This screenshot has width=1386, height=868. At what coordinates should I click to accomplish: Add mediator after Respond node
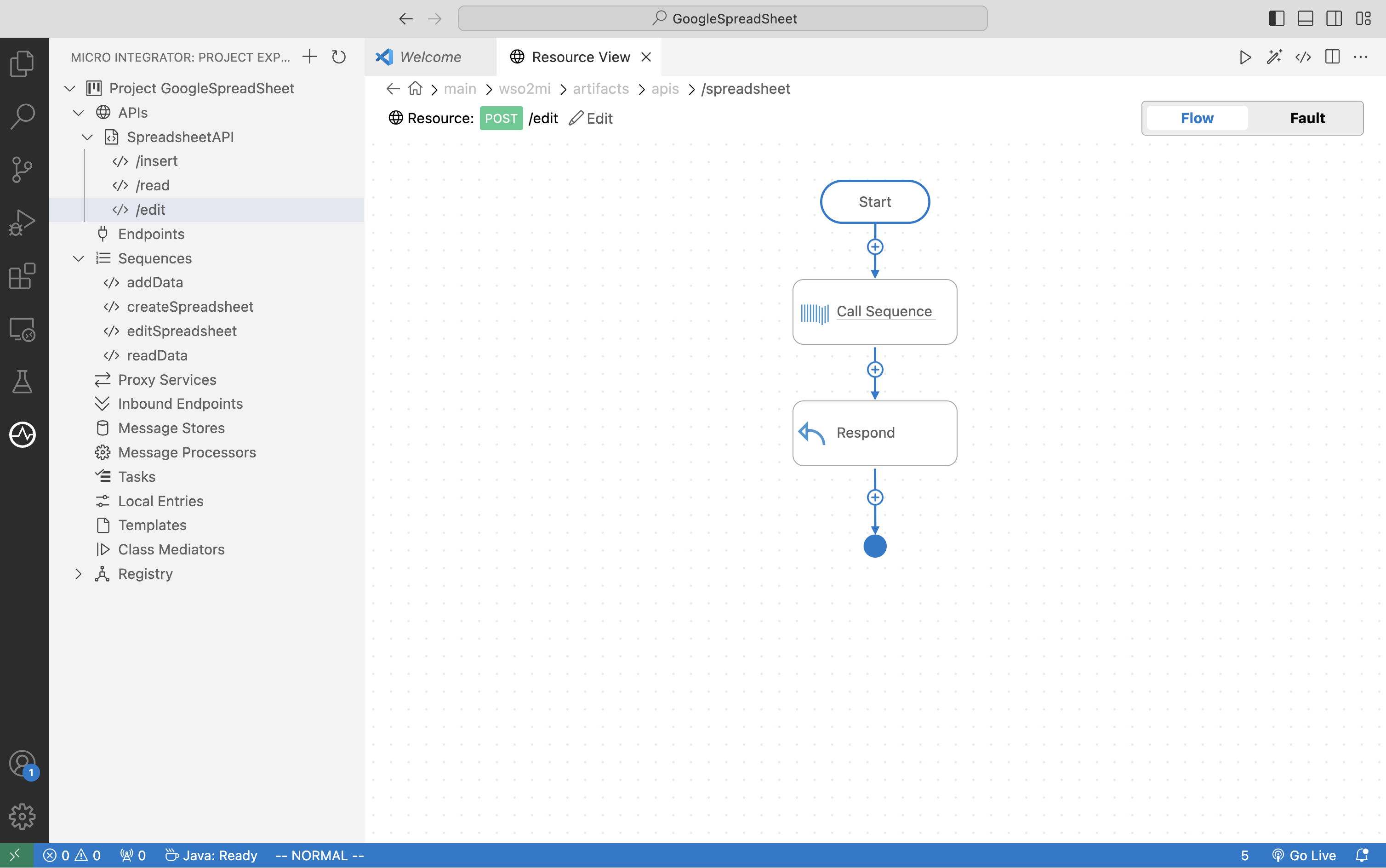click(875, 497)
